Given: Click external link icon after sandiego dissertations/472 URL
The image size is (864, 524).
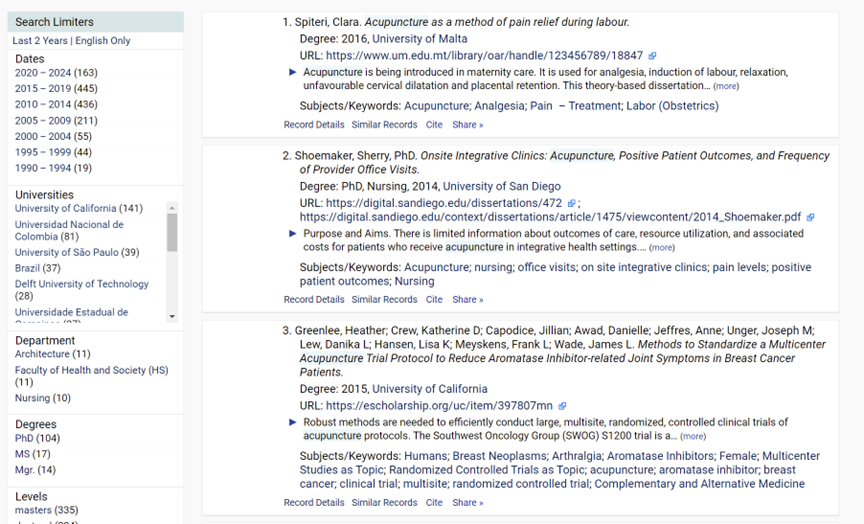Looking at the screenshot, I should coord(571,203).
